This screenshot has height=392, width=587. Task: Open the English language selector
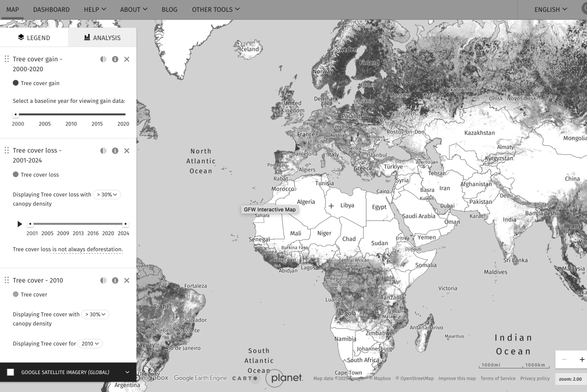[x=550, y=9]
